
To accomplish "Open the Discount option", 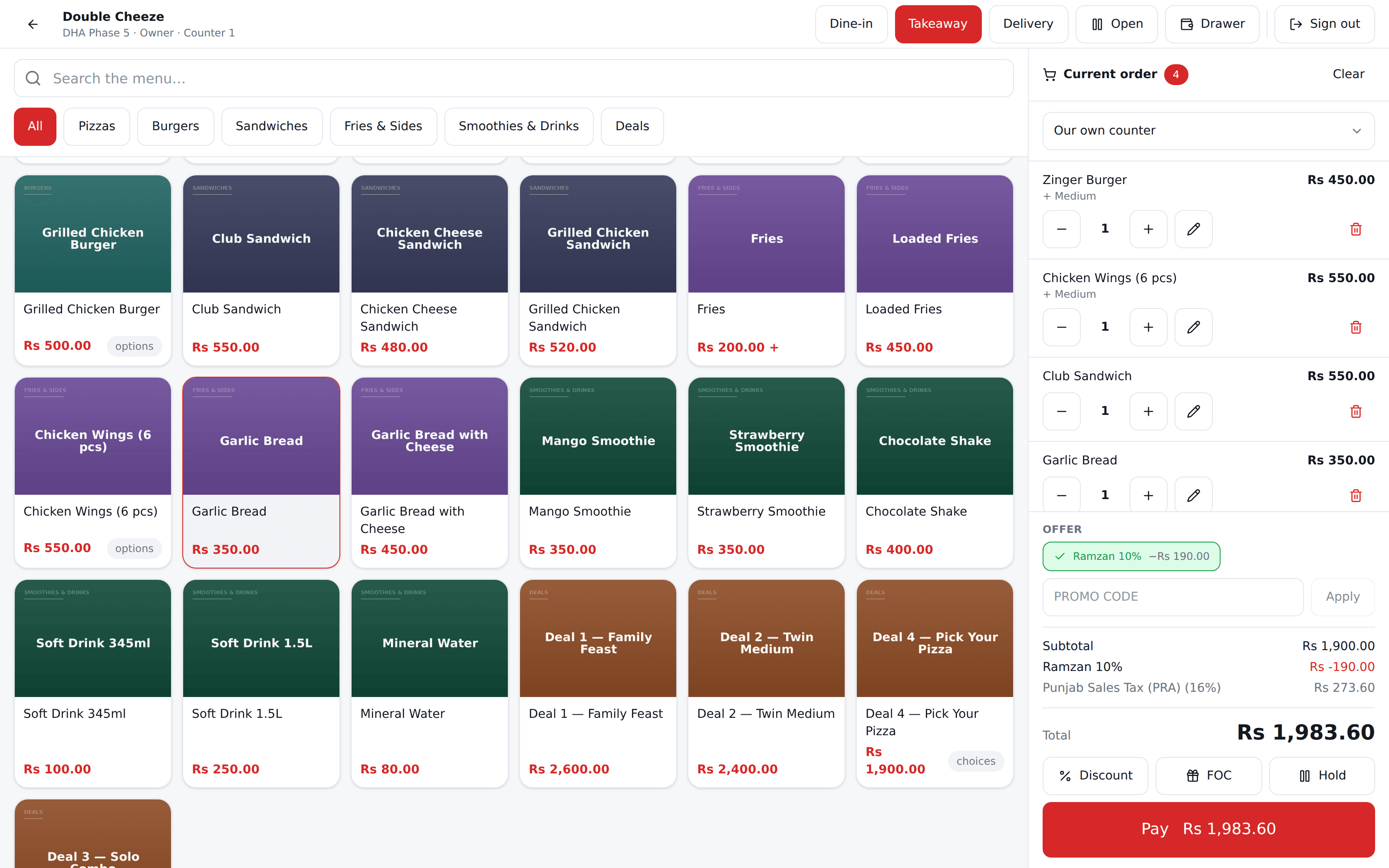I will coord(1095,776).
